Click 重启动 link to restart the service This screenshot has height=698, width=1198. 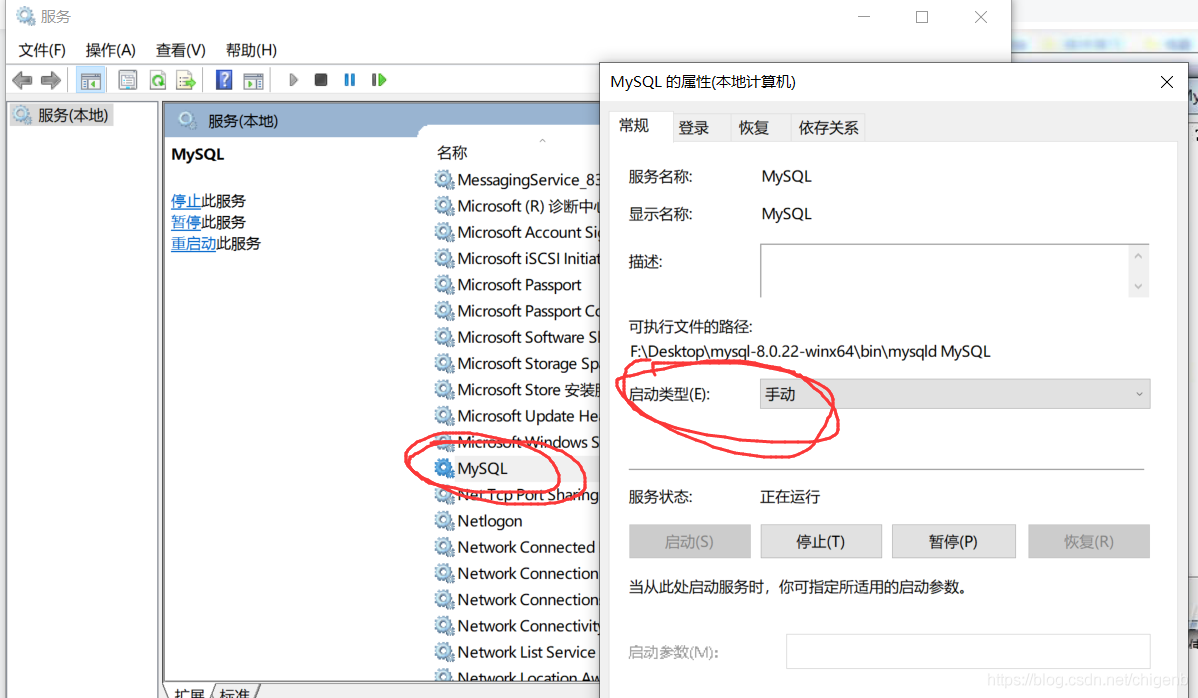pyautogui.click(x=193, y=244)
